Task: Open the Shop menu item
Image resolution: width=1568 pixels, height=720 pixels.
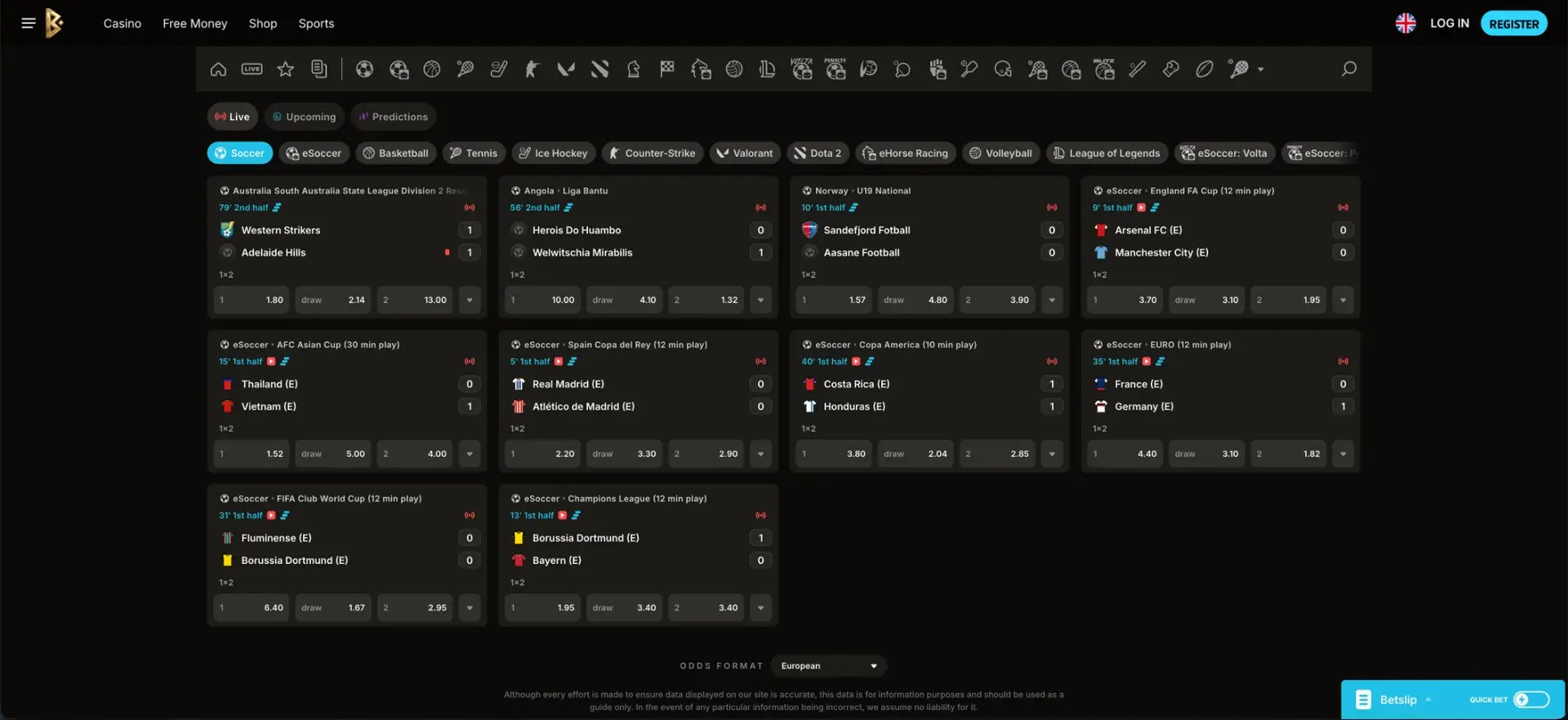Action: pos(263,24)
